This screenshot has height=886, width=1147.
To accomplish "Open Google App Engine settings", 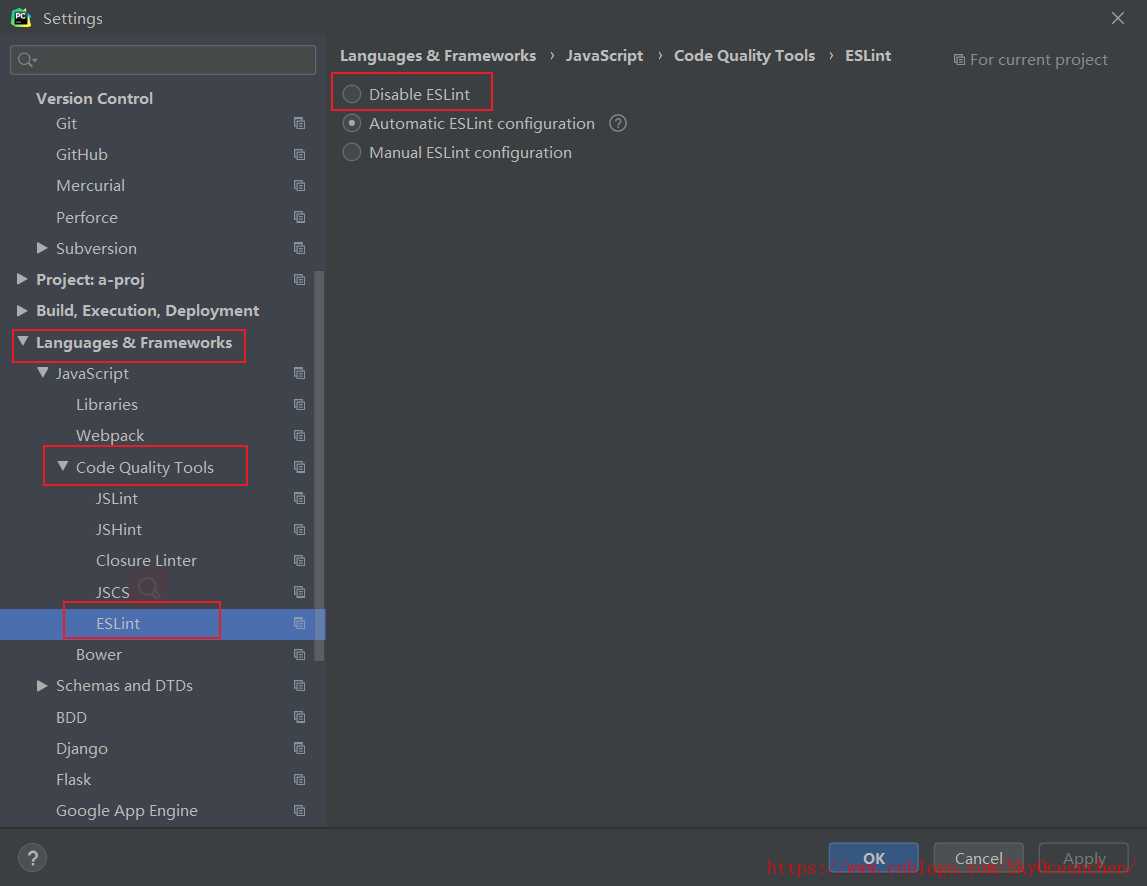I will (127, 811).
